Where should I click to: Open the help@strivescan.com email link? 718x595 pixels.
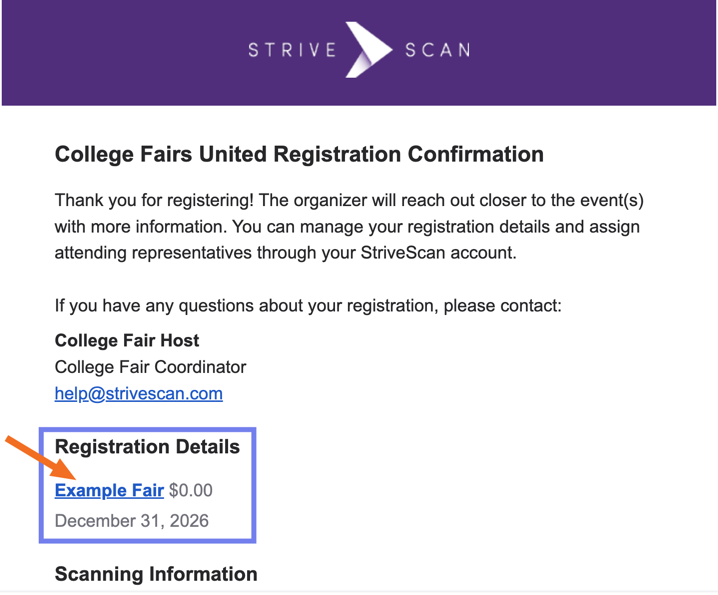pos(138,393)
